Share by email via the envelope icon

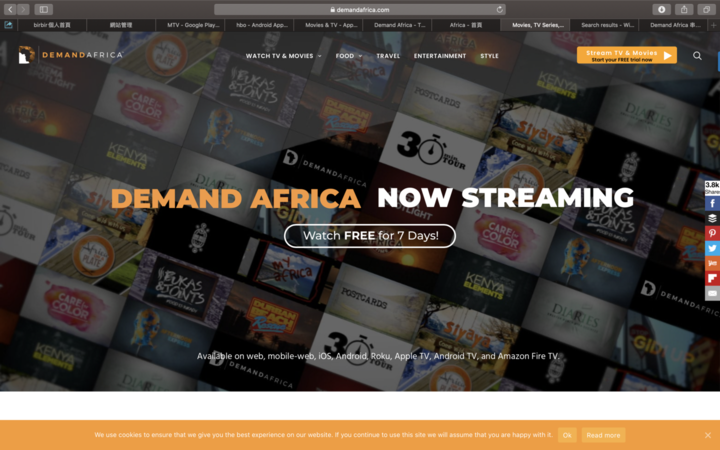click(x=712, y=293)
